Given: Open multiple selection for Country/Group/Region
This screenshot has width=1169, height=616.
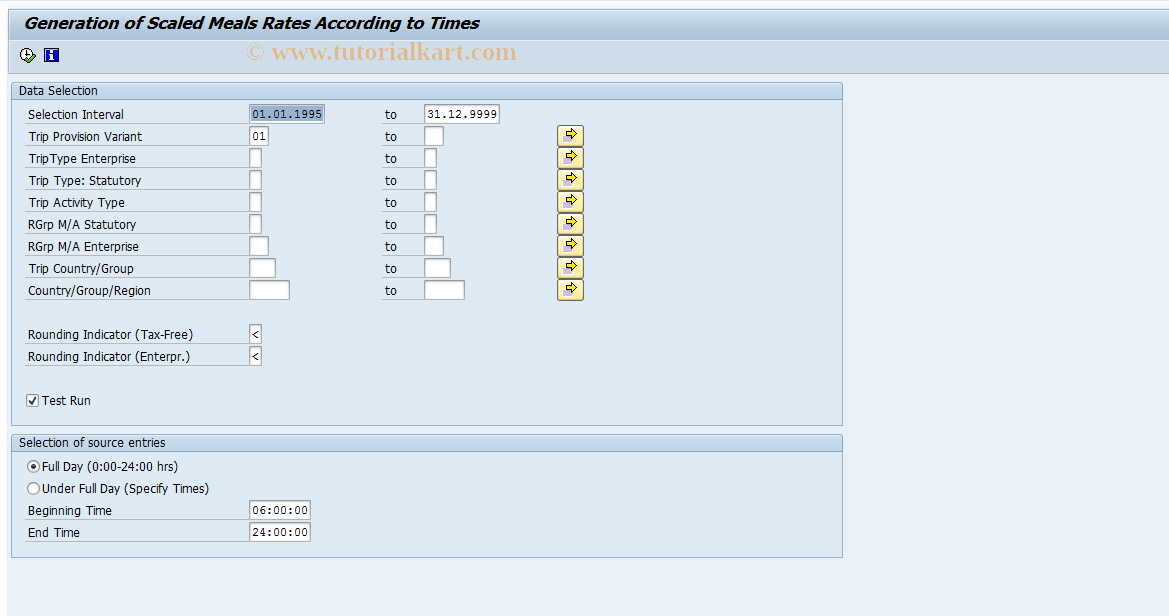Looking at the screenshot, I should [570, 290].
